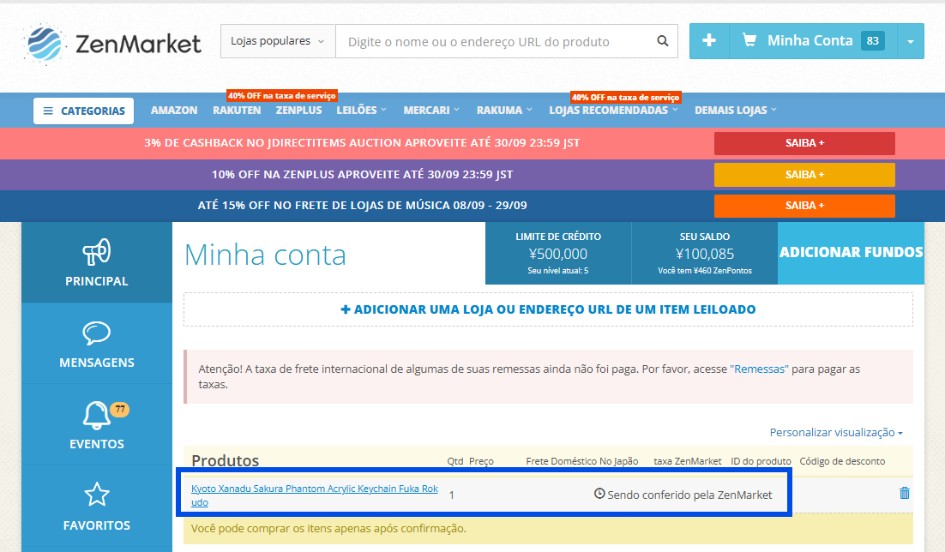Screen dimensions: 945x552
Task: Click SAIBA + on the cashback banner
Action: coord(804,143)
